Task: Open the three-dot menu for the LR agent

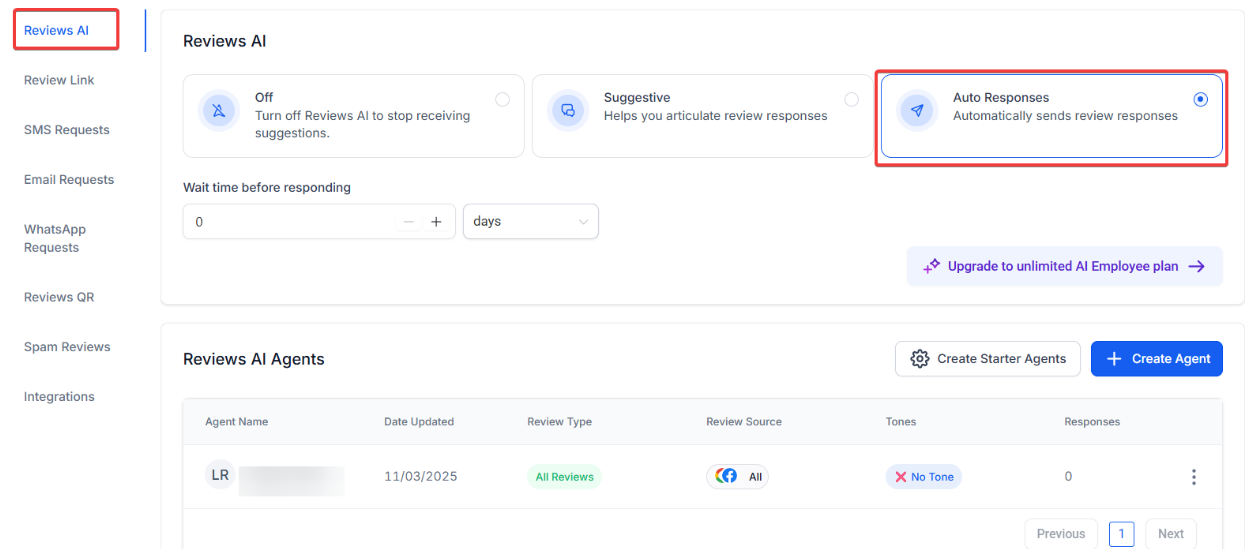Action: coord(1193,477)
